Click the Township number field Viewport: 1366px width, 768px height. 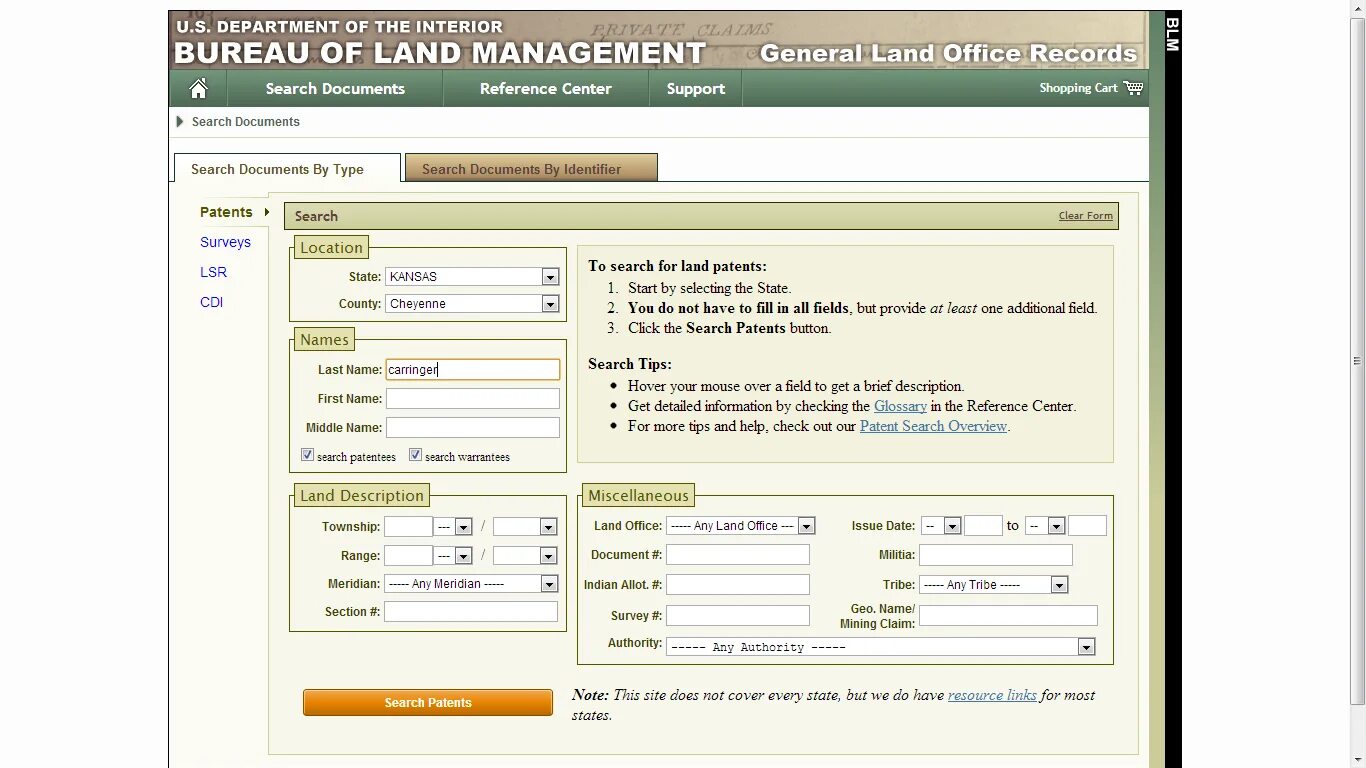pyautogui.click(x=408, y=527)
